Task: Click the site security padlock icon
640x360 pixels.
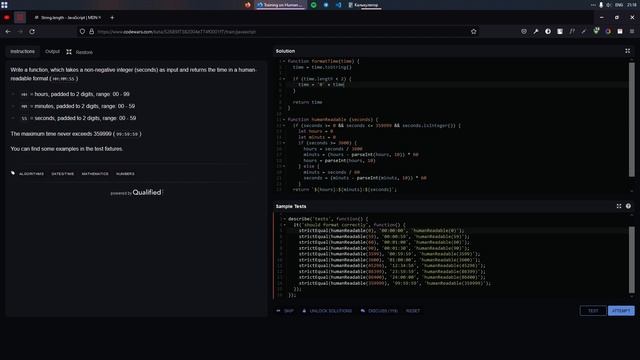Action: [x=91, y=31]
